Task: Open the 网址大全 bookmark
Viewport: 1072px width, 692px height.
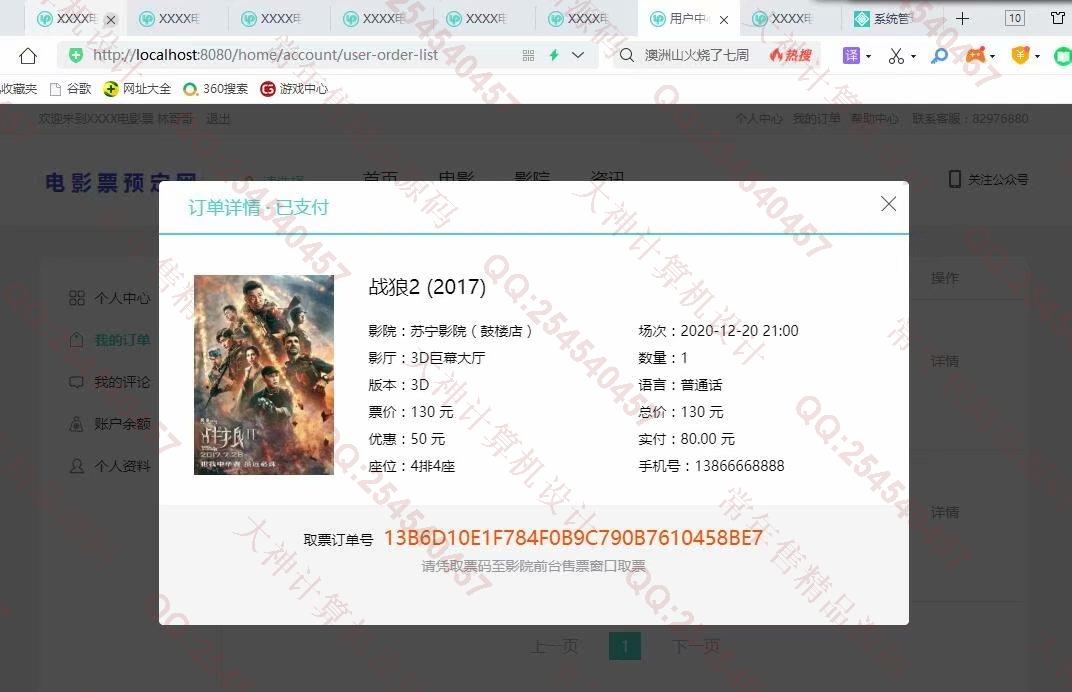Action: point(138,89)
